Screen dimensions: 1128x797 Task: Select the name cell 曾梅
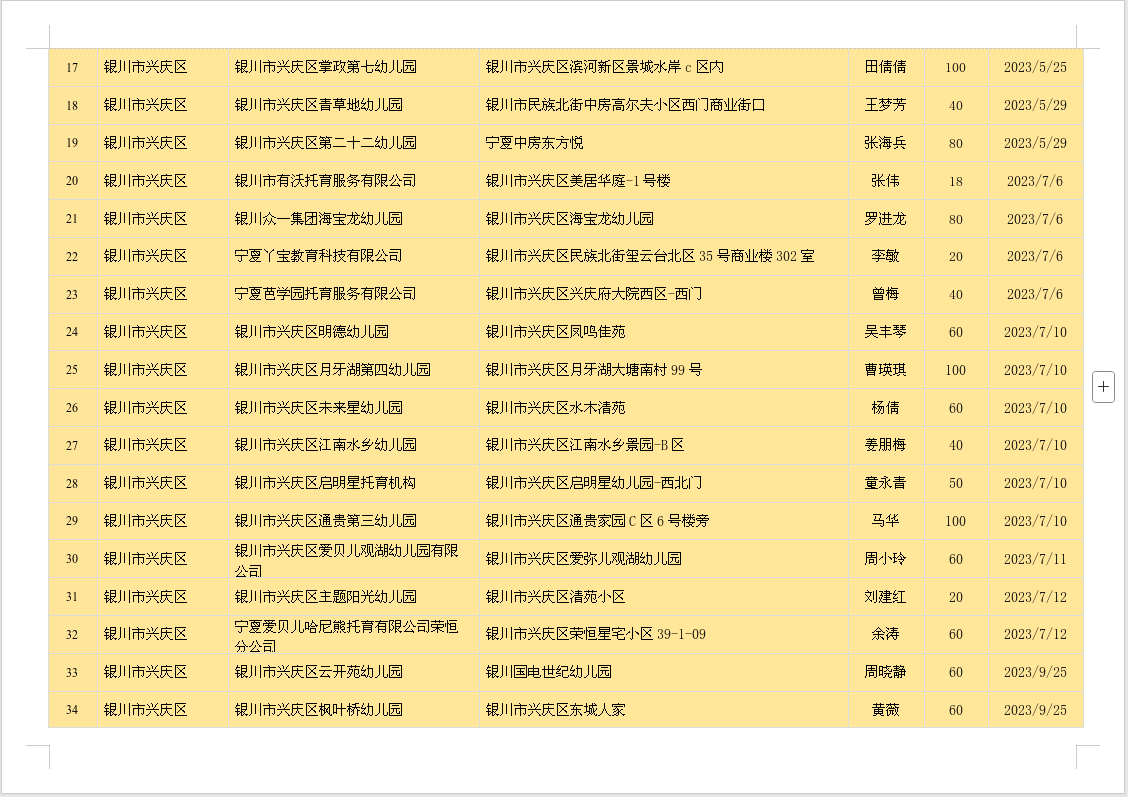[885, 294]
